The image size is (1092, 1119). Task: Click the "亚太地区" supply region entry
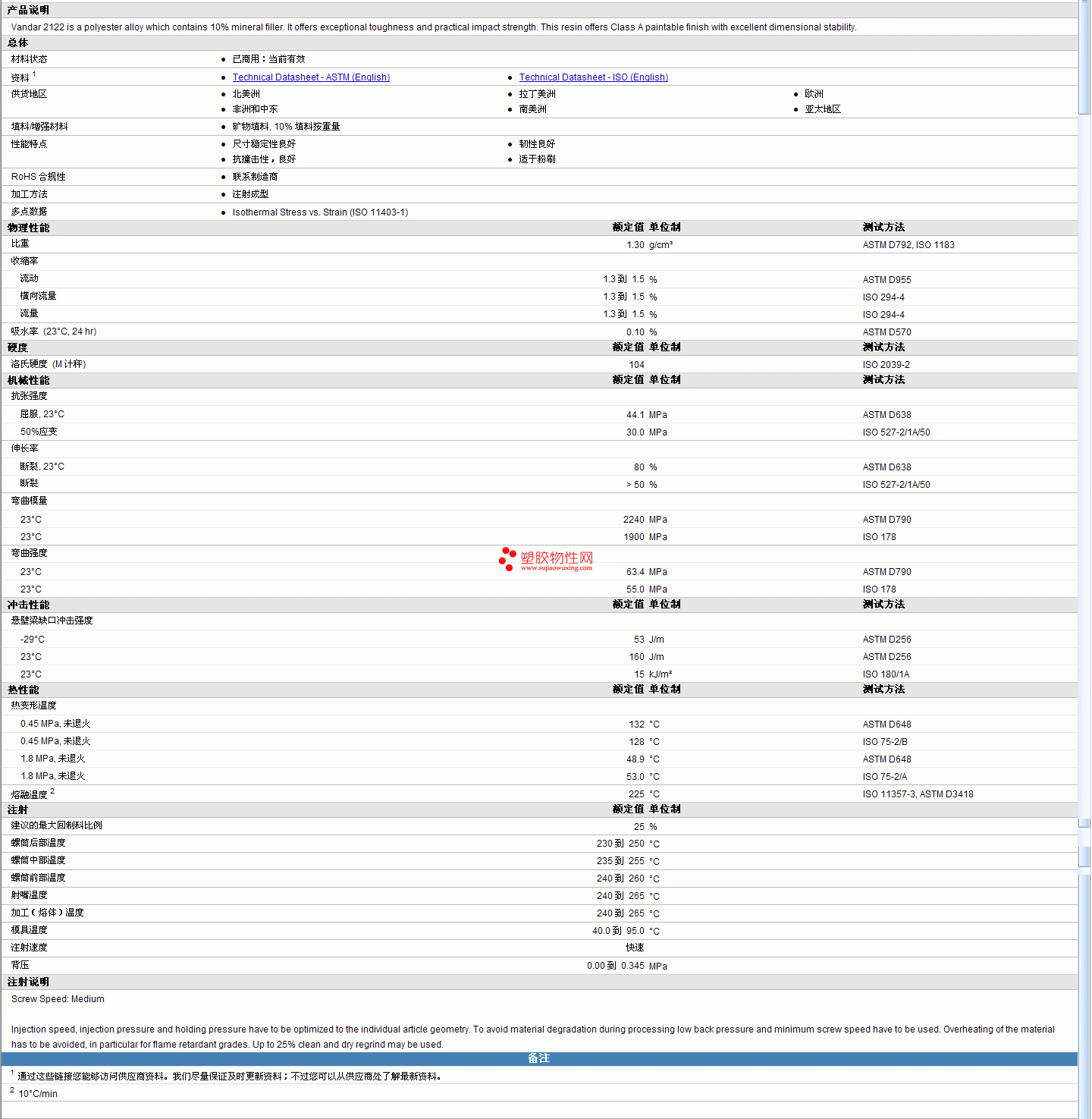[x=824, y=109]
